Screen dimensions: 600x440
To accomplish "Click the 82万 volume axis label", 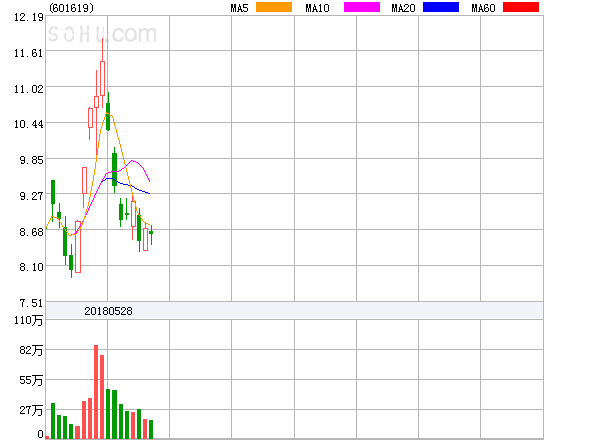I will point(31,350).
